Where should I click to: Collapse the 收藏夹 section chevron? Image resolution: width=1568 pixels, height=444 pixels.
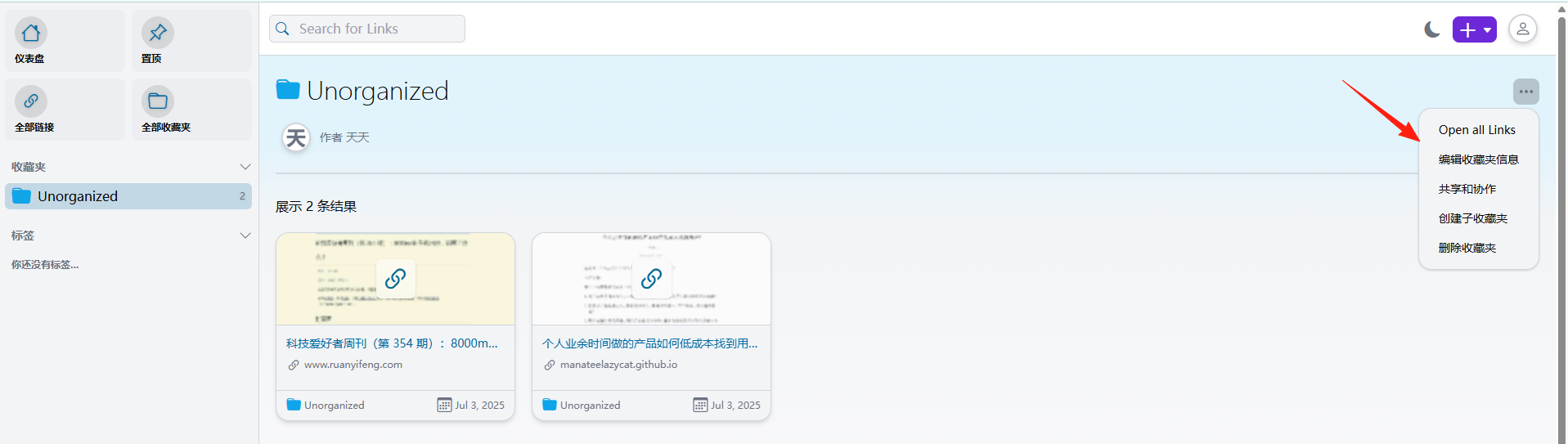pos(245,167)
